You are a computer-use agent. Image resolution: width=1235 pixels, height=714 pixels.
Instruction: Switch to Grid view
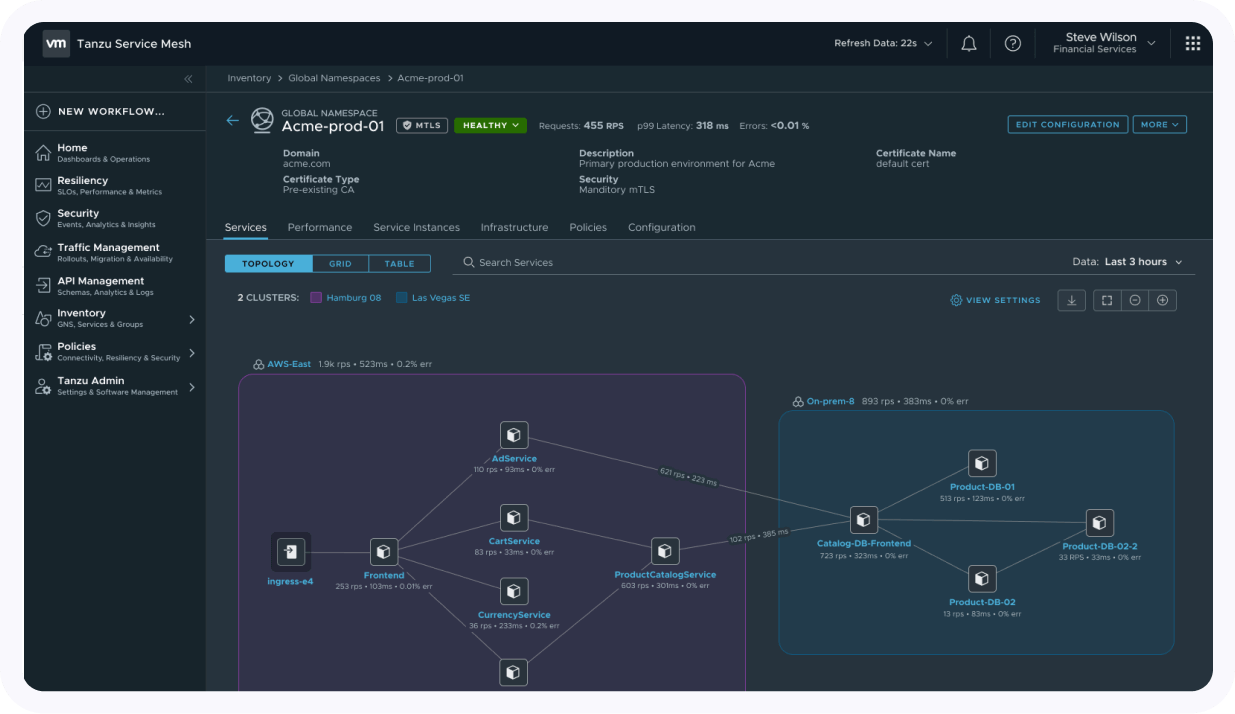pyautogui.click(x=340, y=264)
